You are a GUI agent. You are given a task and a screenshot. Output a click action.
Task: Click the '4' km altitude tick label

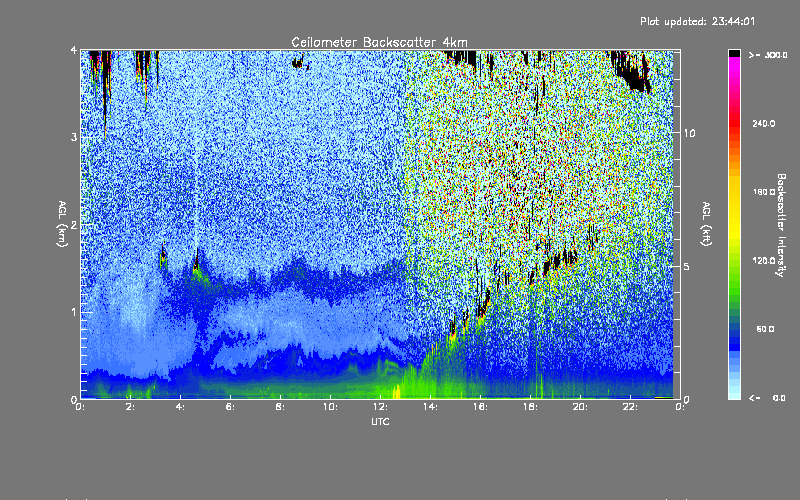[x=74, y=51]
